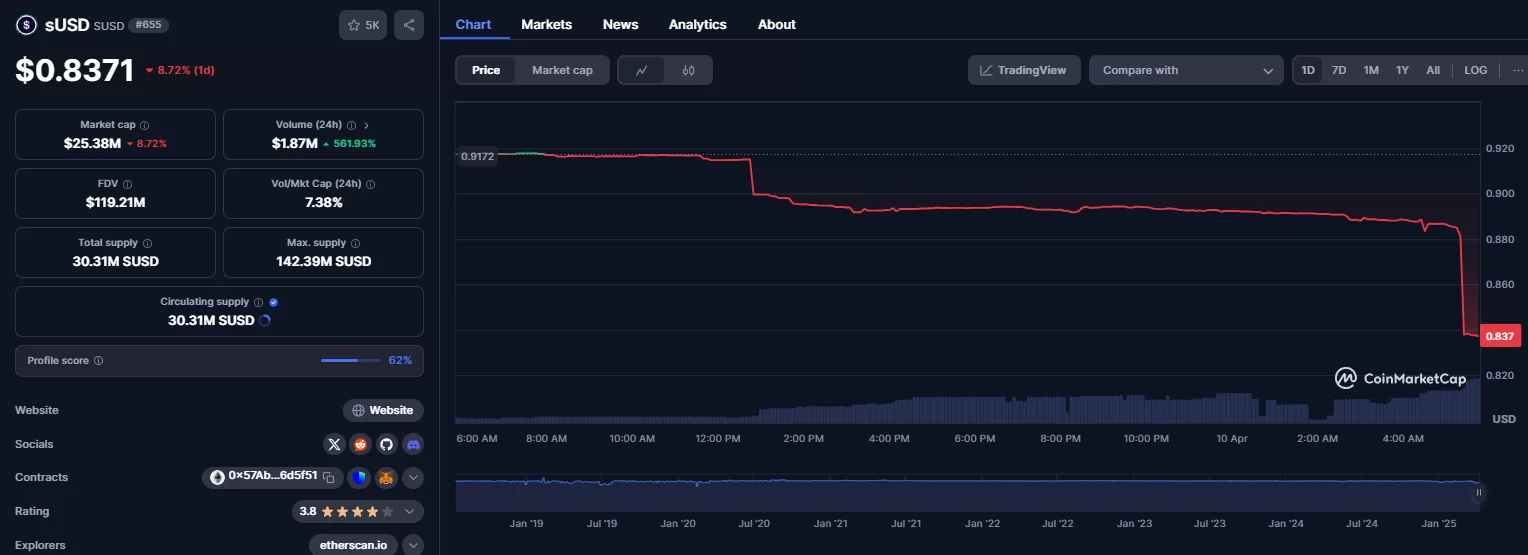Open the Discord social link
This screenshot has height=555, width=1528.
point(412,444)
